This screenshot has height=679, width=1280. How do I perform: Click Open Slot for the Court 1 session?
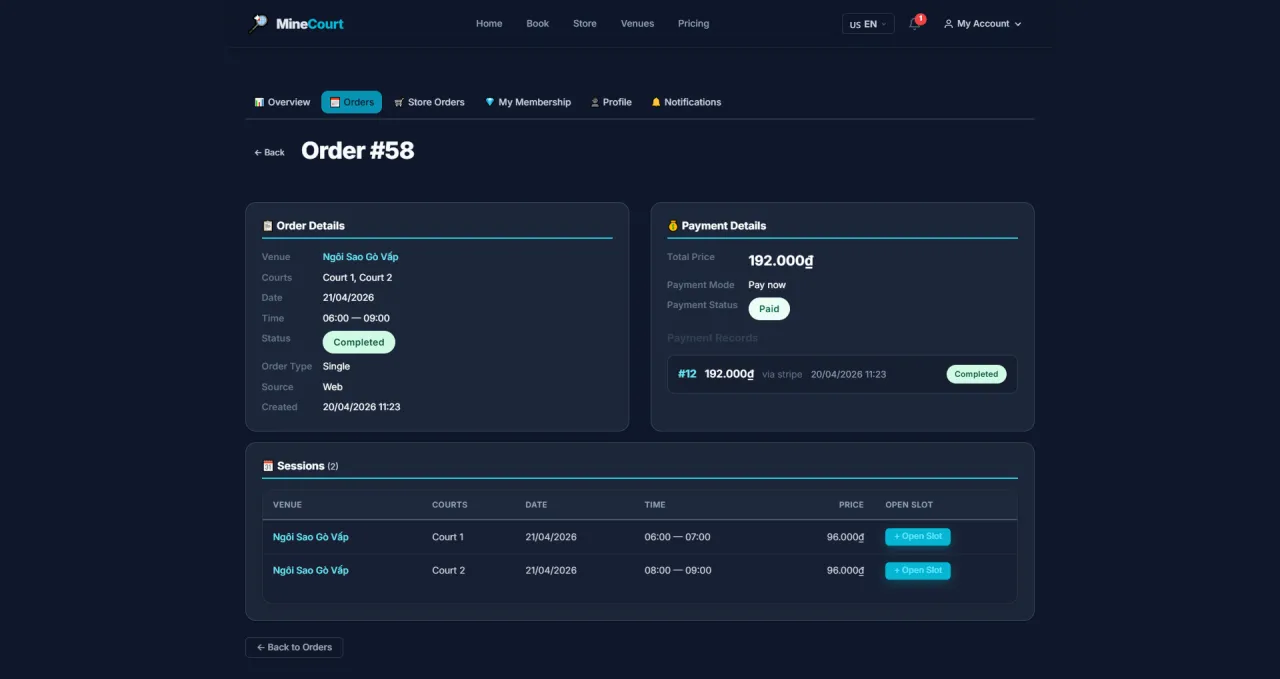[x=918, y=537]
